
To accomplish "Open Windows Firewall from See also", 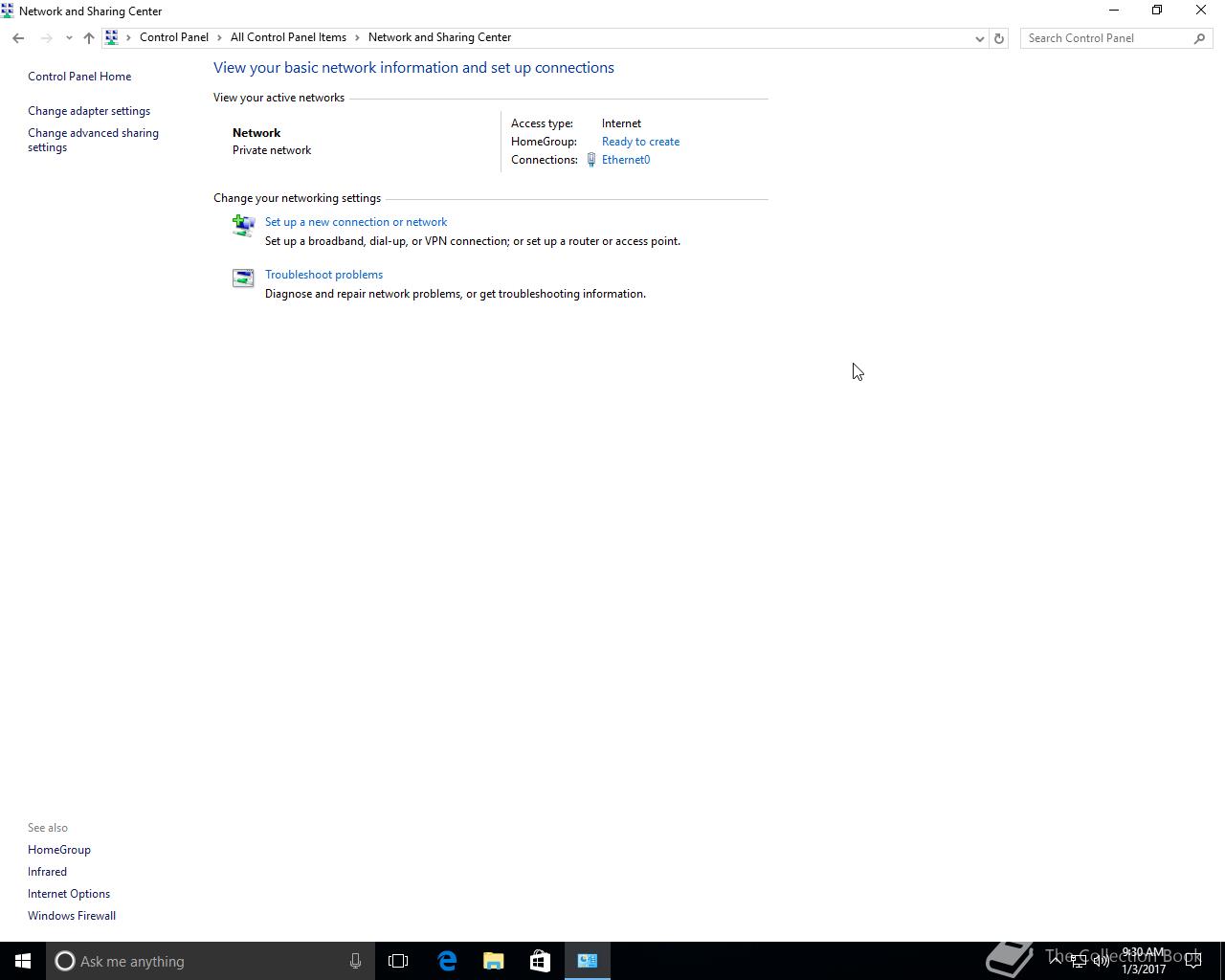I will point(72,916).
